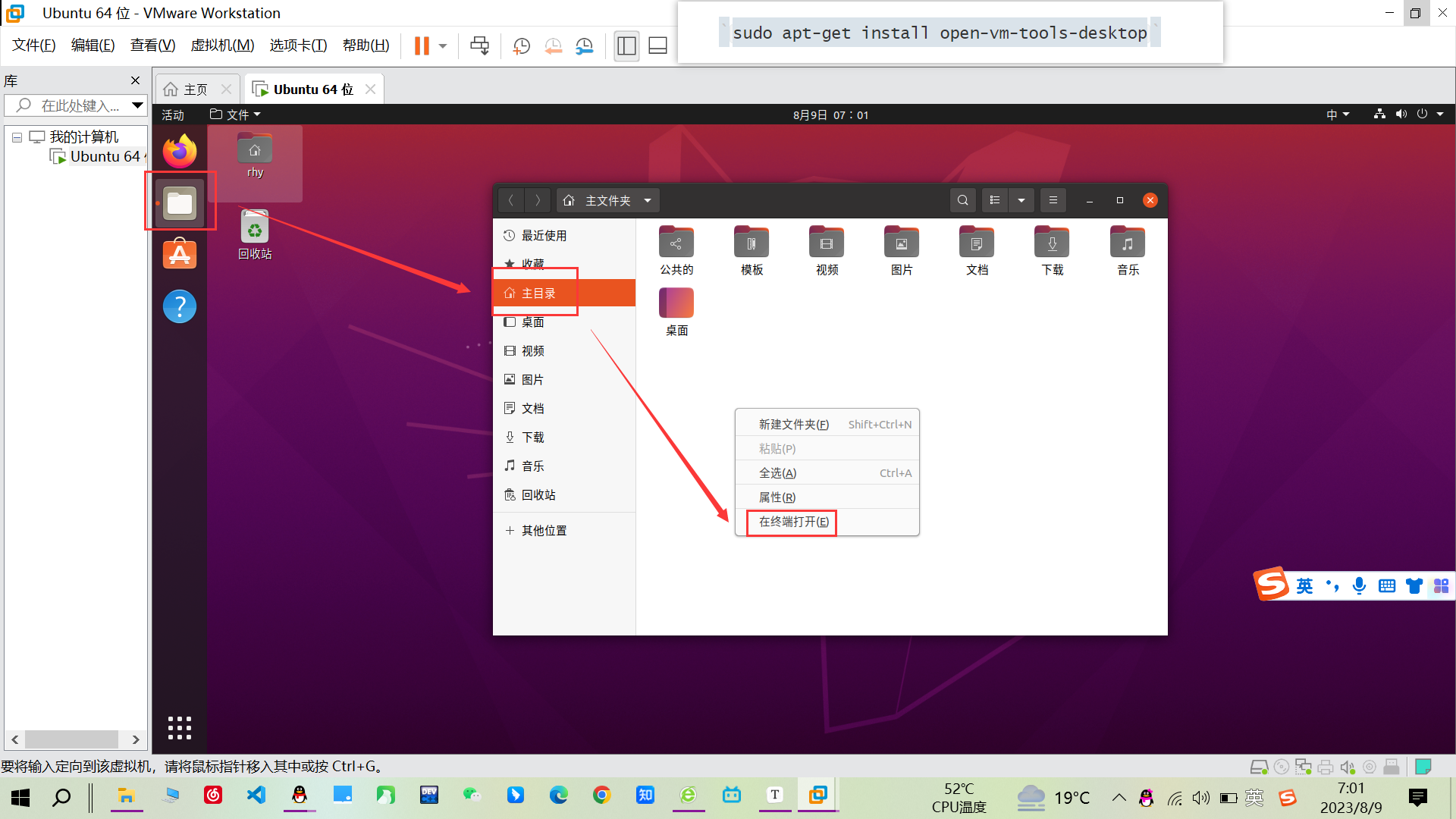Screen dimensions: 1456x819
Task: Open the 桌面 folder in main pane
Action: pos(676,312)
